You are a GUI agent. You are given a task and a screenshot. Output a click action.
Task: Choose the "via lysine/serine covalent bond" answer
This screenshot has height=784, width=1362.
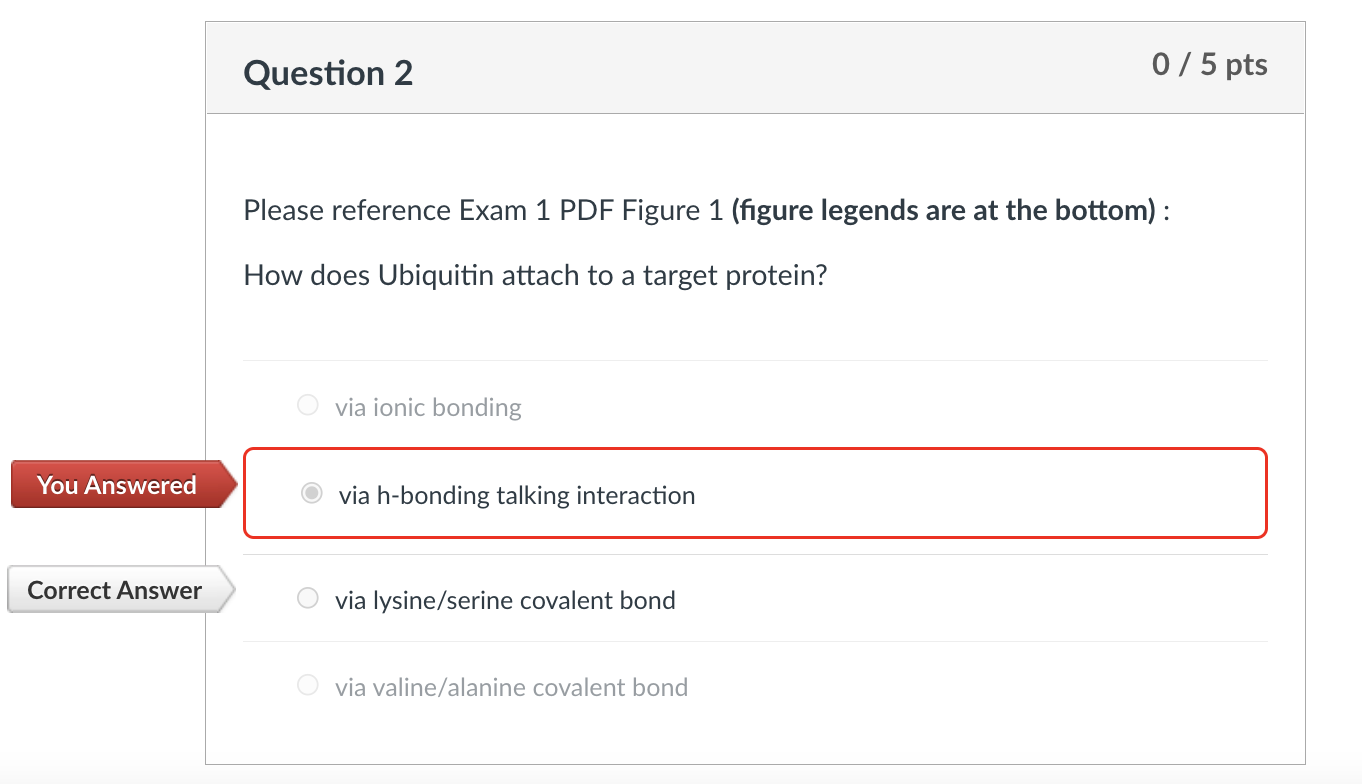pos(307,597)
